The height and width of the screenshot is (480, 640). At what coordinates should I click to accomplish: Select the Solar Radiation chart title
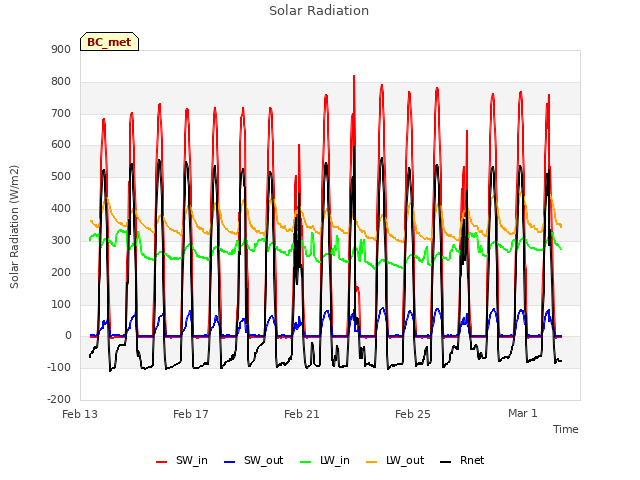coord(319,11)
